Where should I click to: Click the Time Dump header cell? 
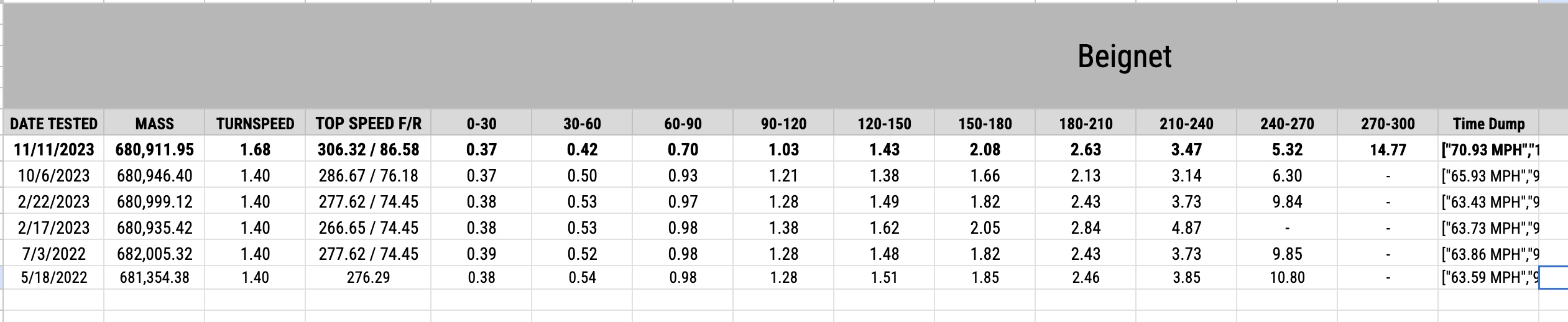pyautogui.click(x=1488, y=123)
